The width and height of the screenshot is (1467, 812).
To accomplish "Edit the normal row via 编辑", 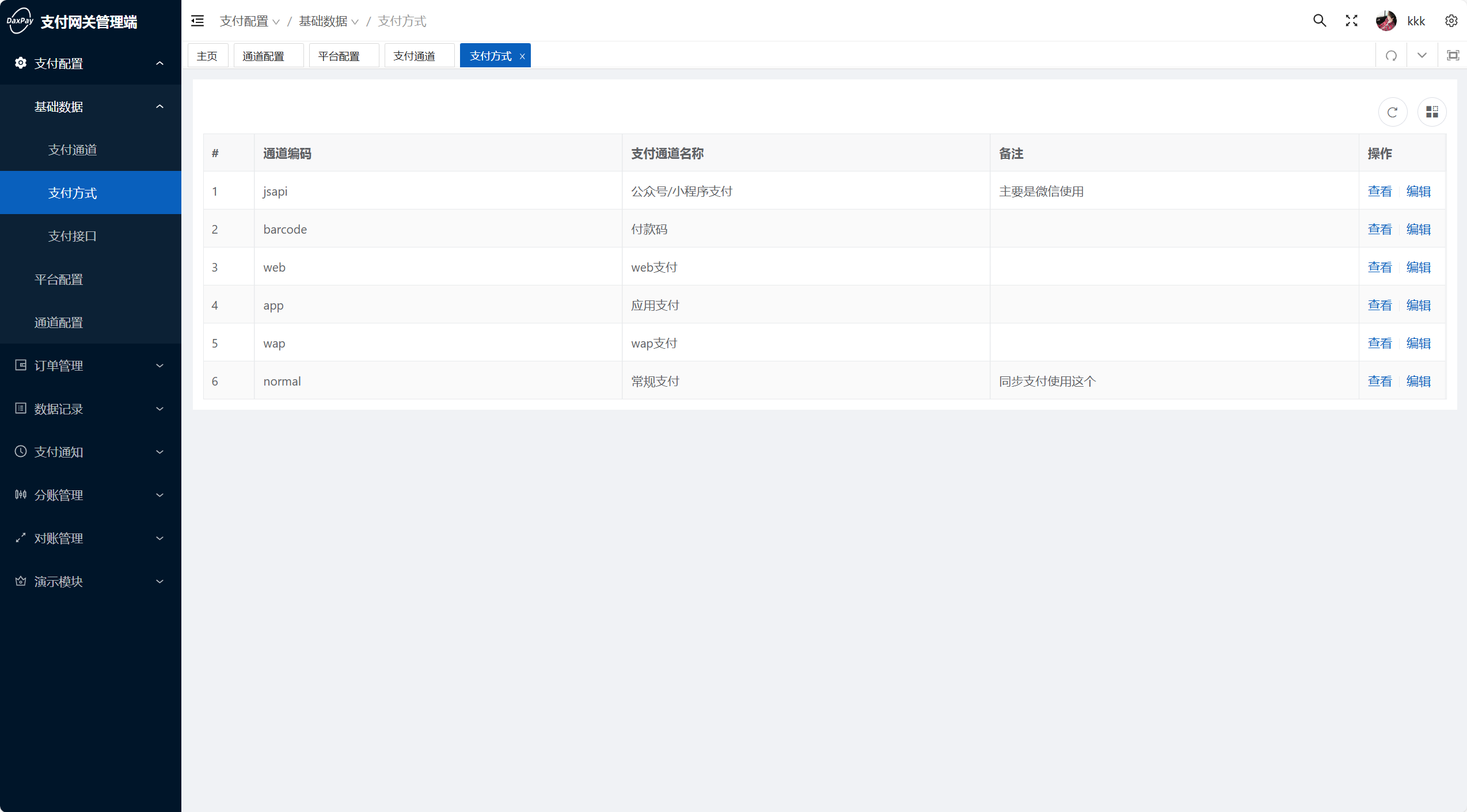I will click(x=1419, y=381).
